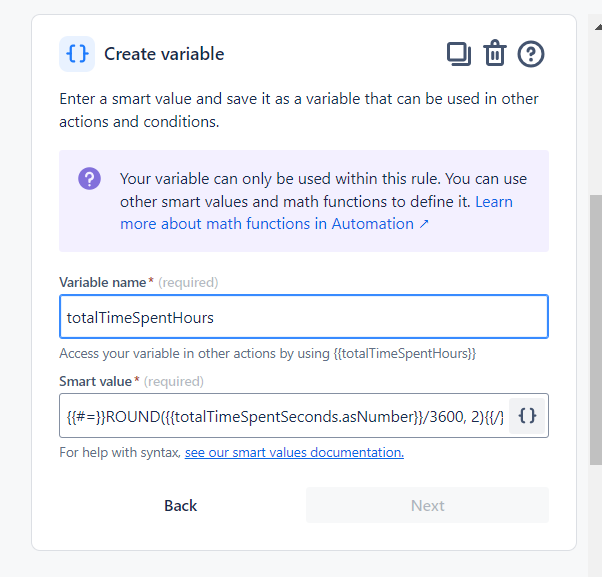
Task: Click the "For help with syntax" text
Action: 120,453
